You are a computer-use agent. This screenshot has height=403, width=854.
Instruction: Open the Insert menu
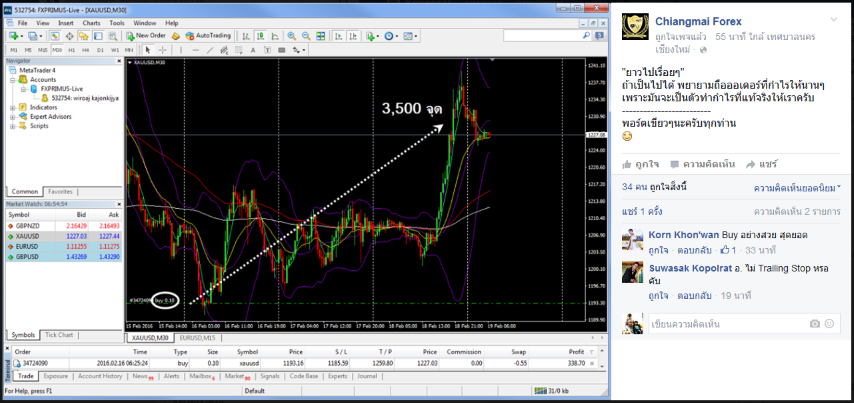click(66, 23)
